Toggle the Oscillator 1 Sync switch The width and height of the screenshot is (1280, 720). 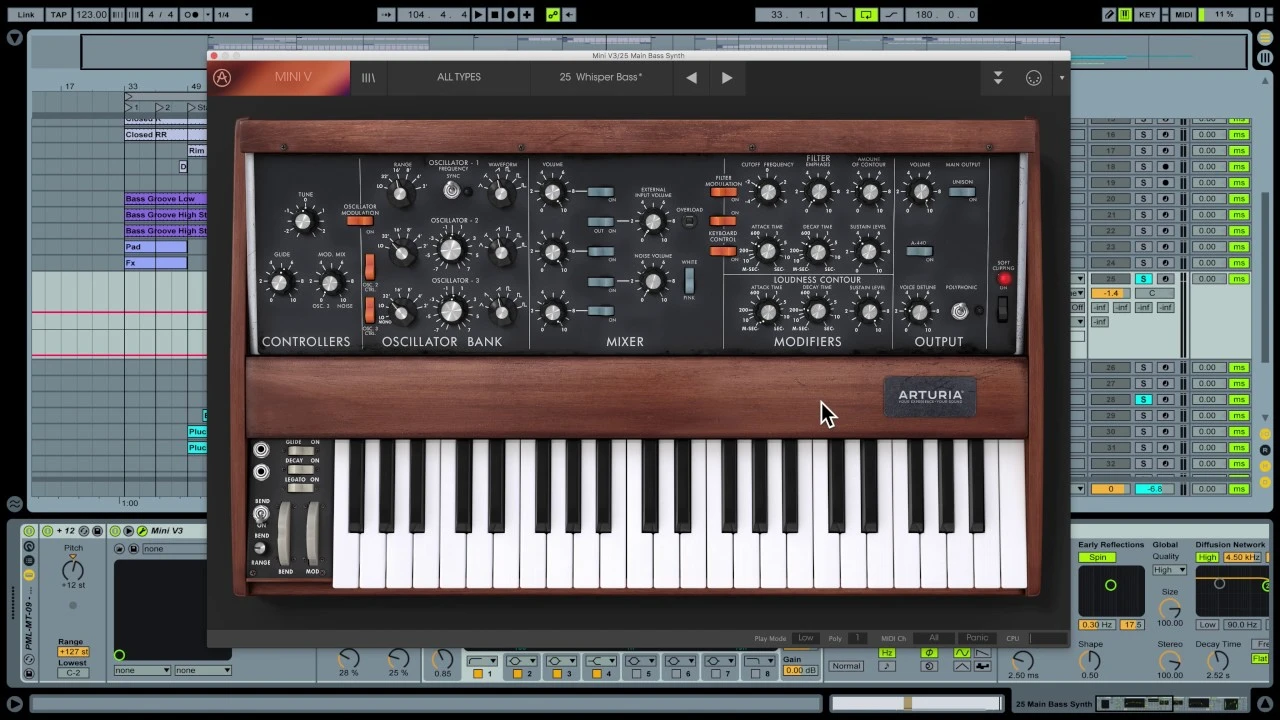pos(453,191)
